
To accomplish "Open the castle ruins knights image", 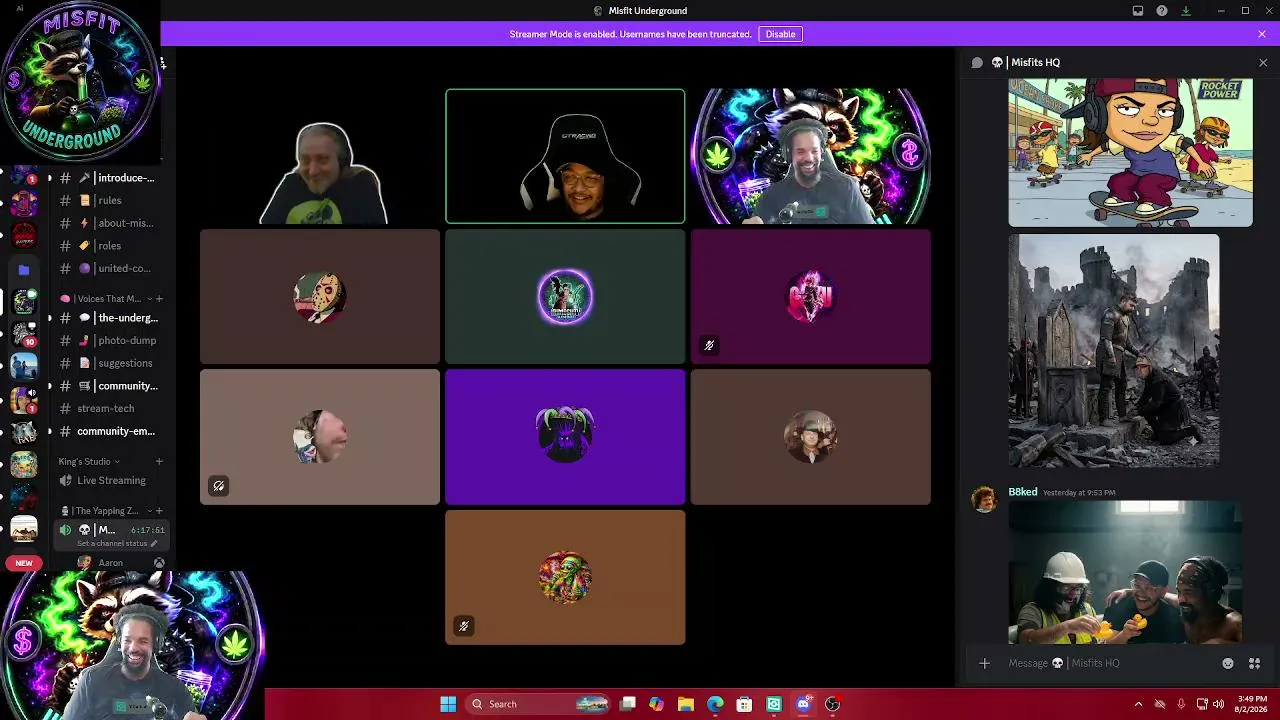I will 1113,351.
